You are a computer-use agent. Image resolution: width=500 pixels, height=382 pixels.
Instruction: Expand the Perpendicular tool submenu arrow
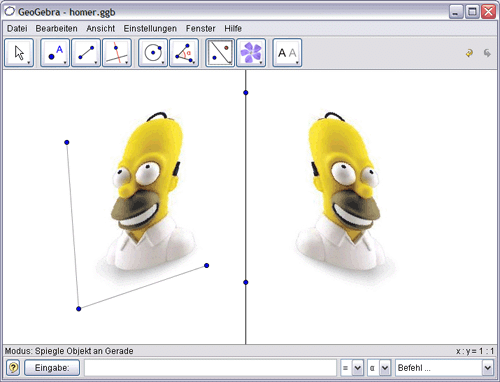(x=127, y=62)
